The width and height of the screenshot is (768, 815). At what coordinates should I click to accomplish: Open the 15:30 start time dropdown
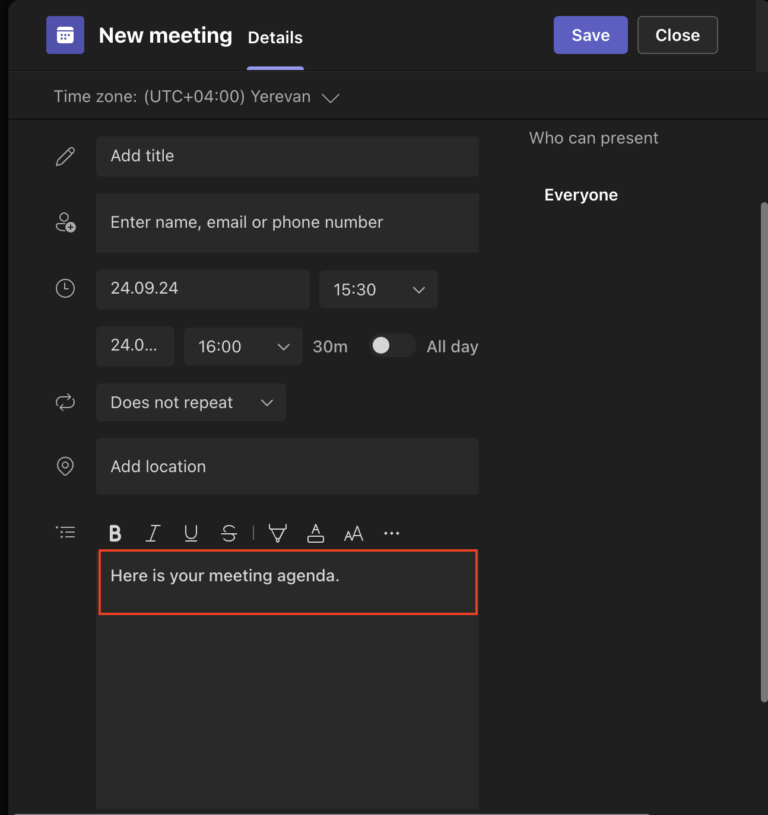378,290
